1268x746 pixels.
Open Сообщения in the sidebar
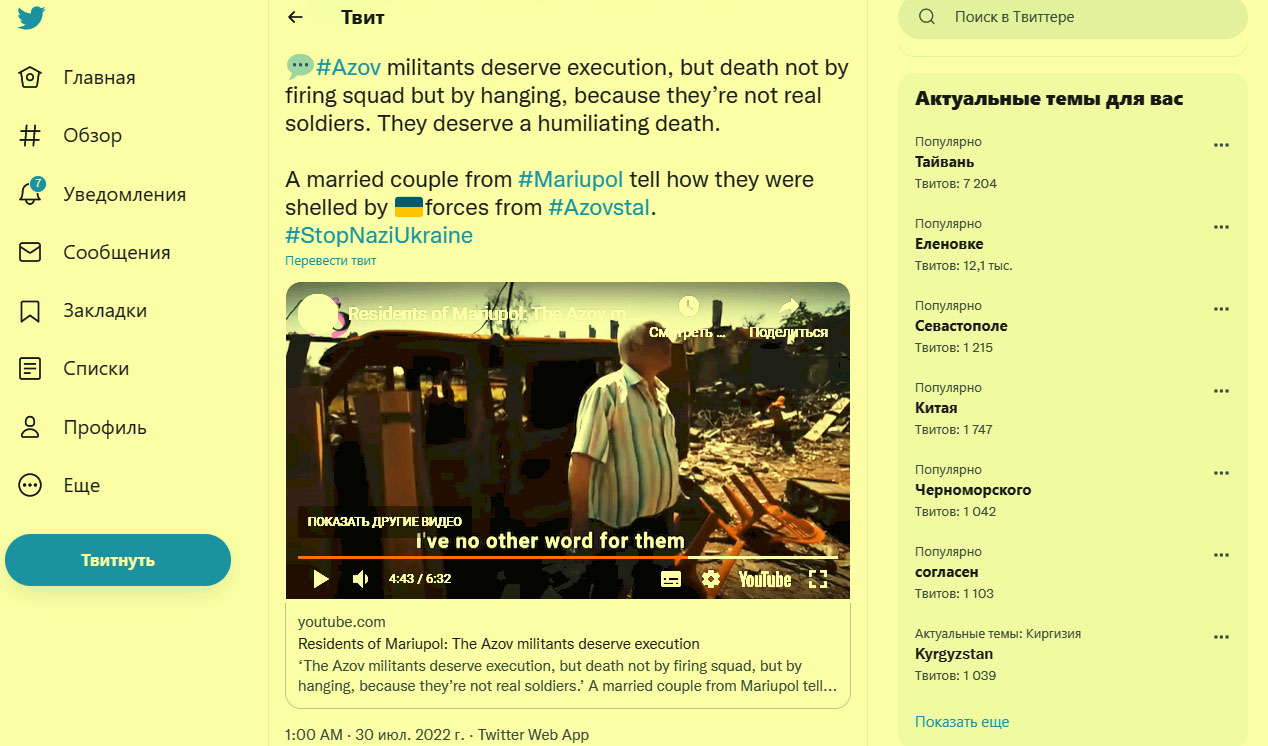coord(116,253)
